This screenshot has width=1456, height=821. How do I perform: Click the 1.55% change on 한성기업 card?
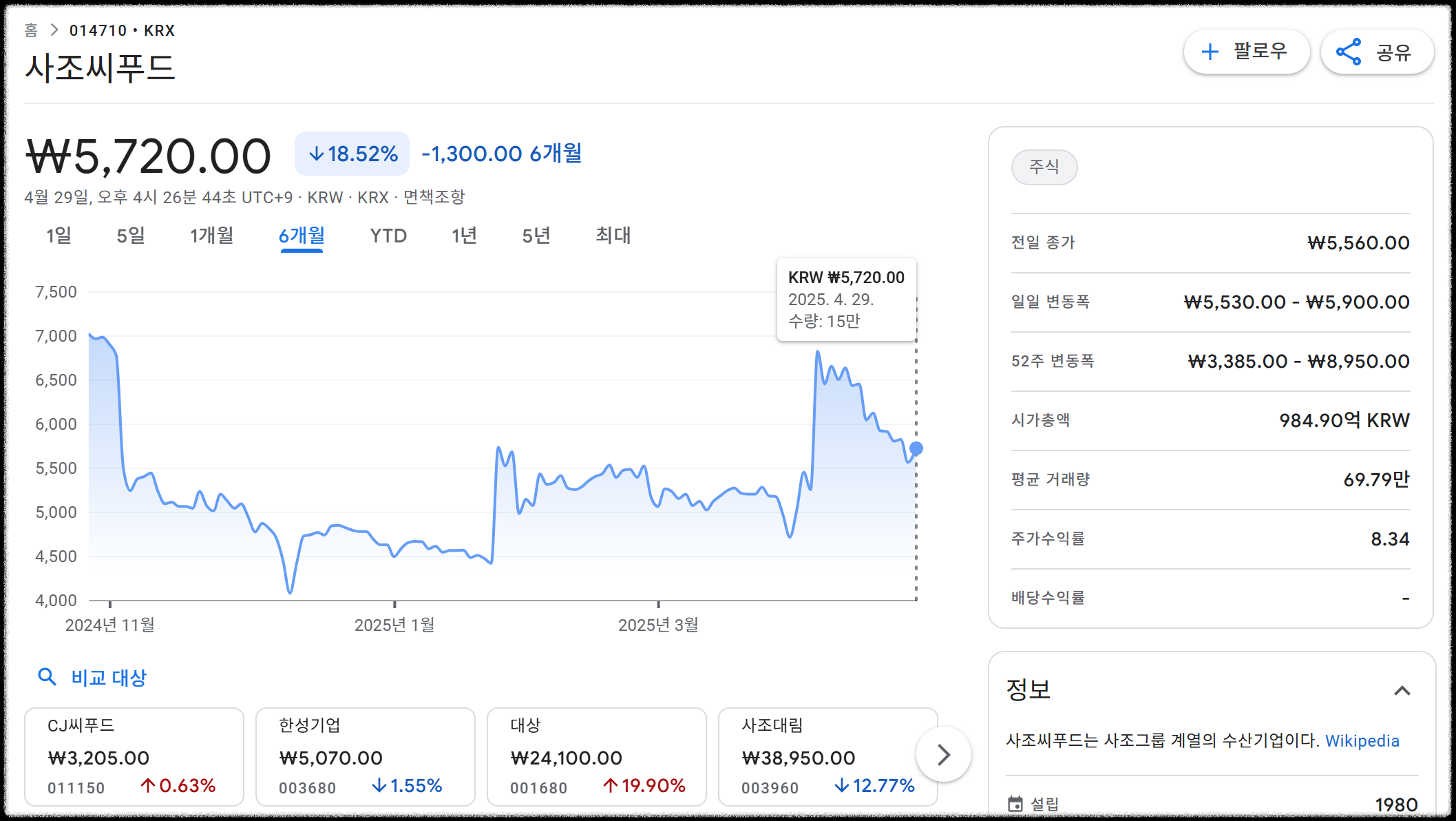(x=407, y=786)
